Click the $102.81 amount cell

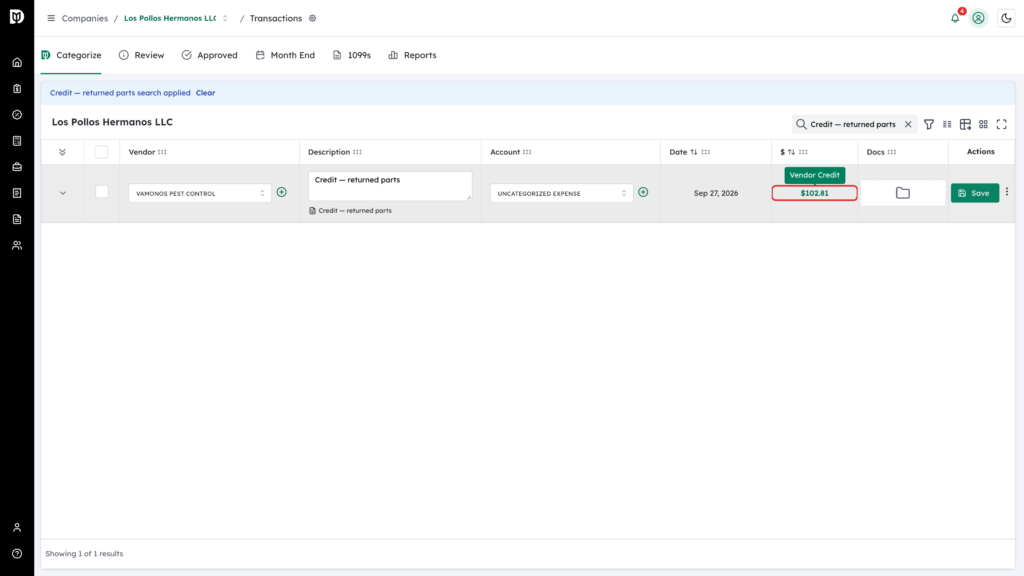pos(814,193)
